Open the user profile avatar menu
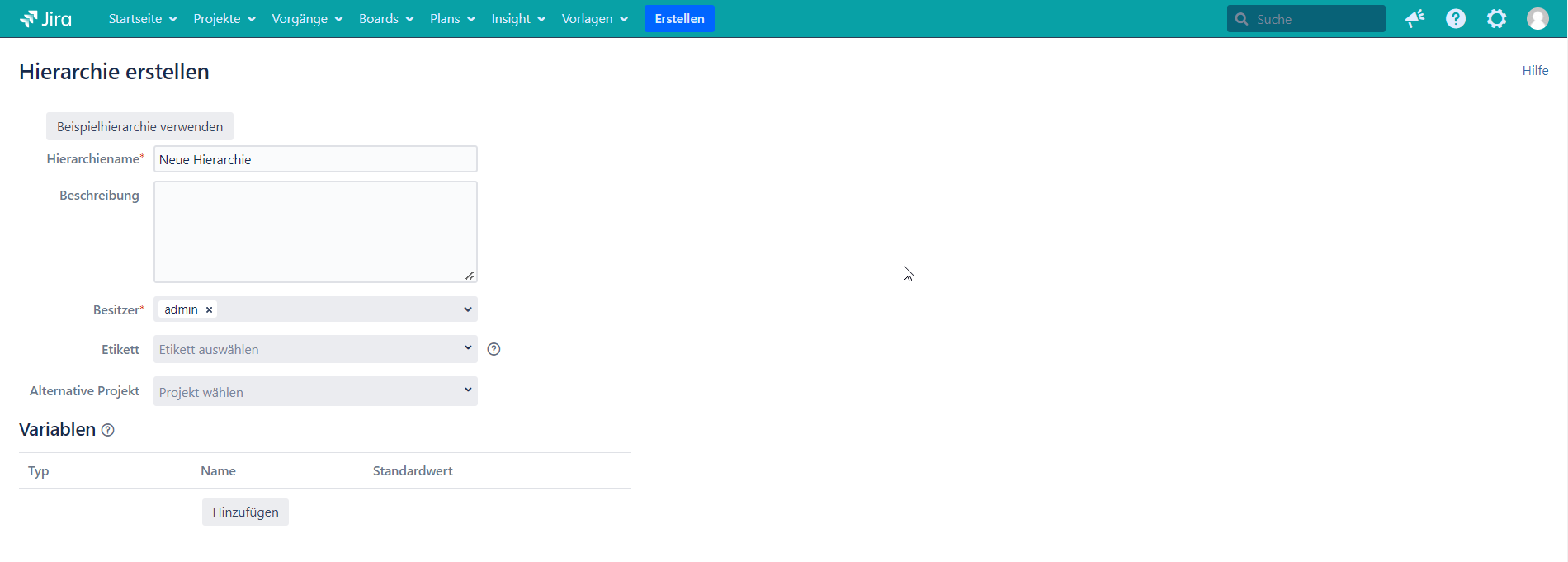The height and width of the screenshot is (562, 1568). click(1537, 19)
